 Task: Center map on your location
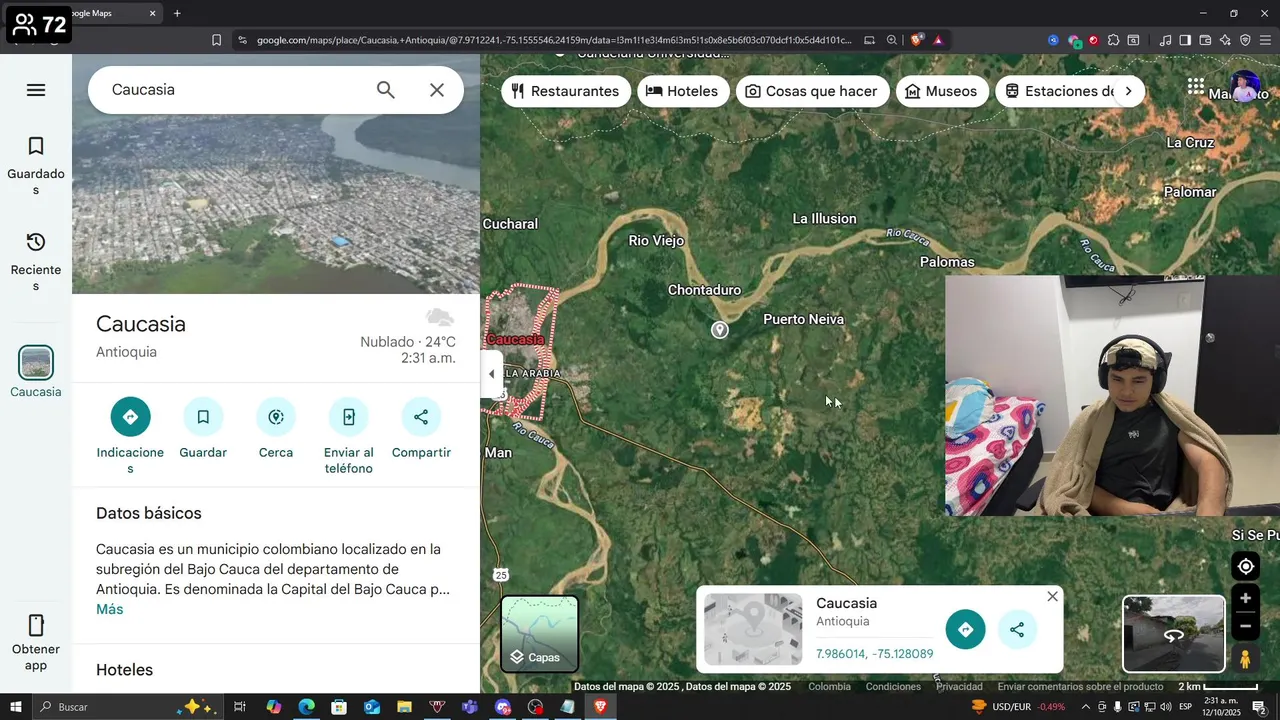(x=1245, y=567)
